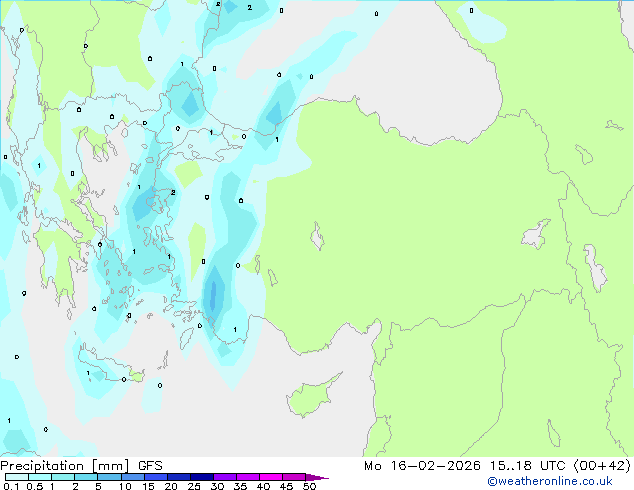Screen dimensions: 634x490
Task: Click the legend value "10"
Action: [x=125, y=486]
